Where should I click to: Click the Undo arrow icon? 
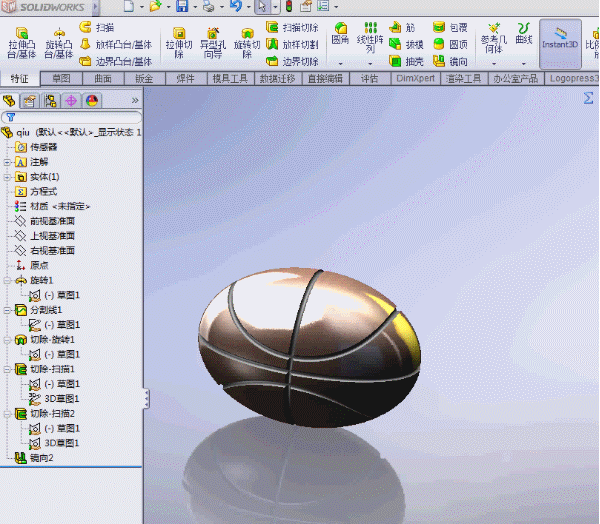[x=236, y=6]
